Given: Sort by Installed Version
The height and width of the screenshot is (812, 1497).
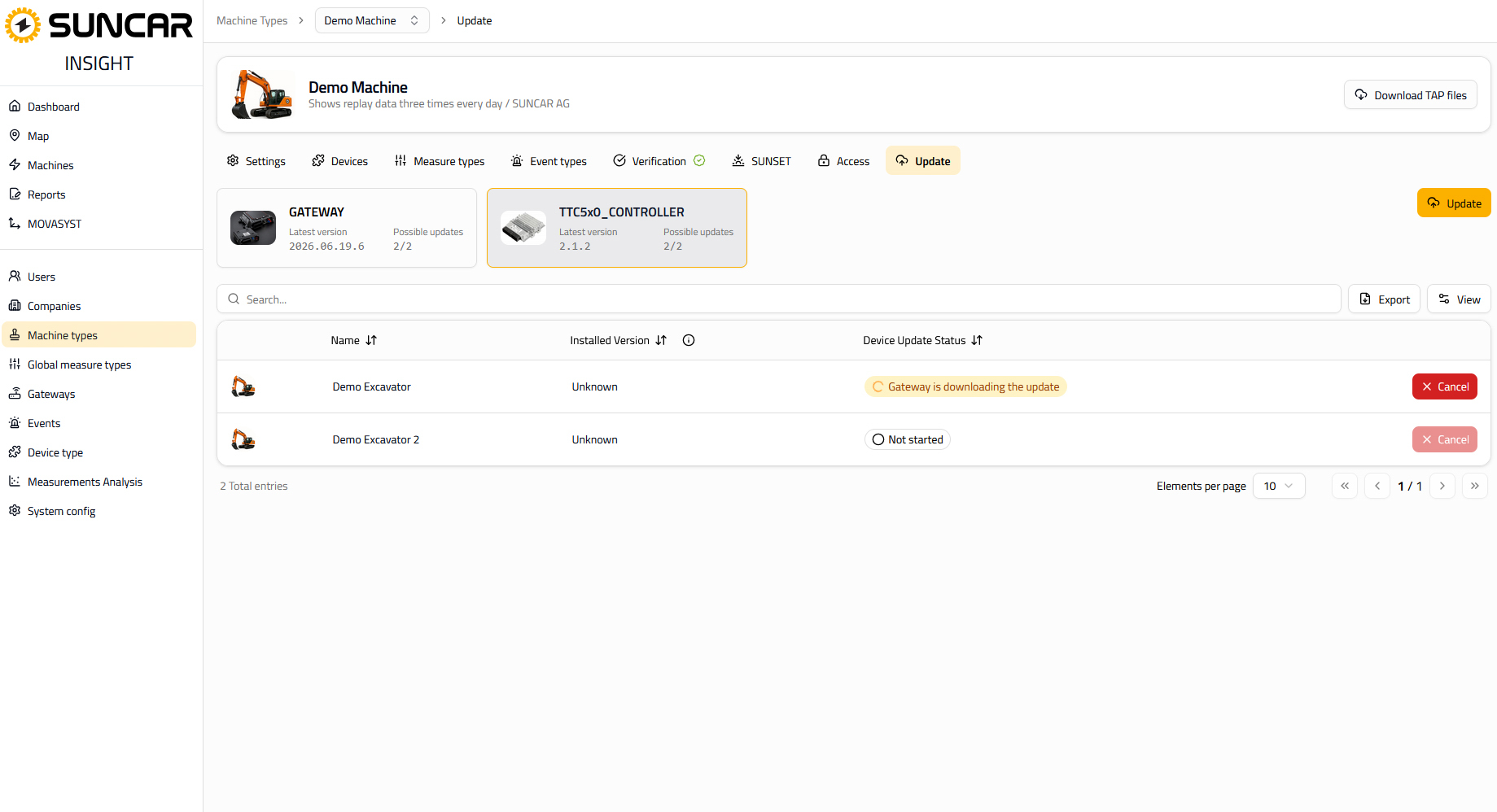Looking at the screenshot, I should 619,340.
